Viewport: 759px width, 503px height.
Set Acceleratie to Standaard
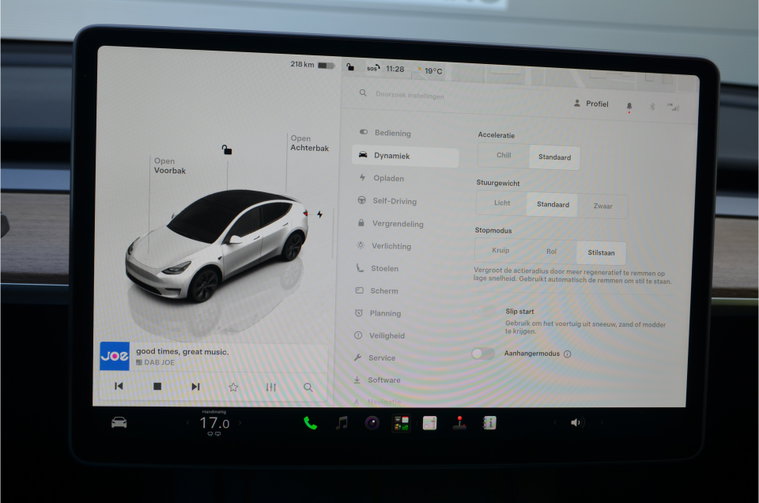coord(554,157)
